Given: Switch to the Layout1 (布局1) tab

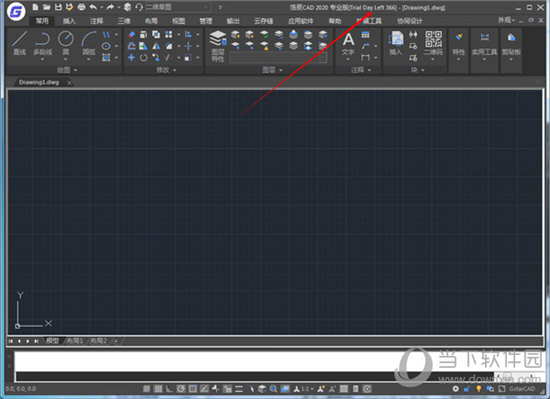Looking at the screenshot, I should point(75,341).
